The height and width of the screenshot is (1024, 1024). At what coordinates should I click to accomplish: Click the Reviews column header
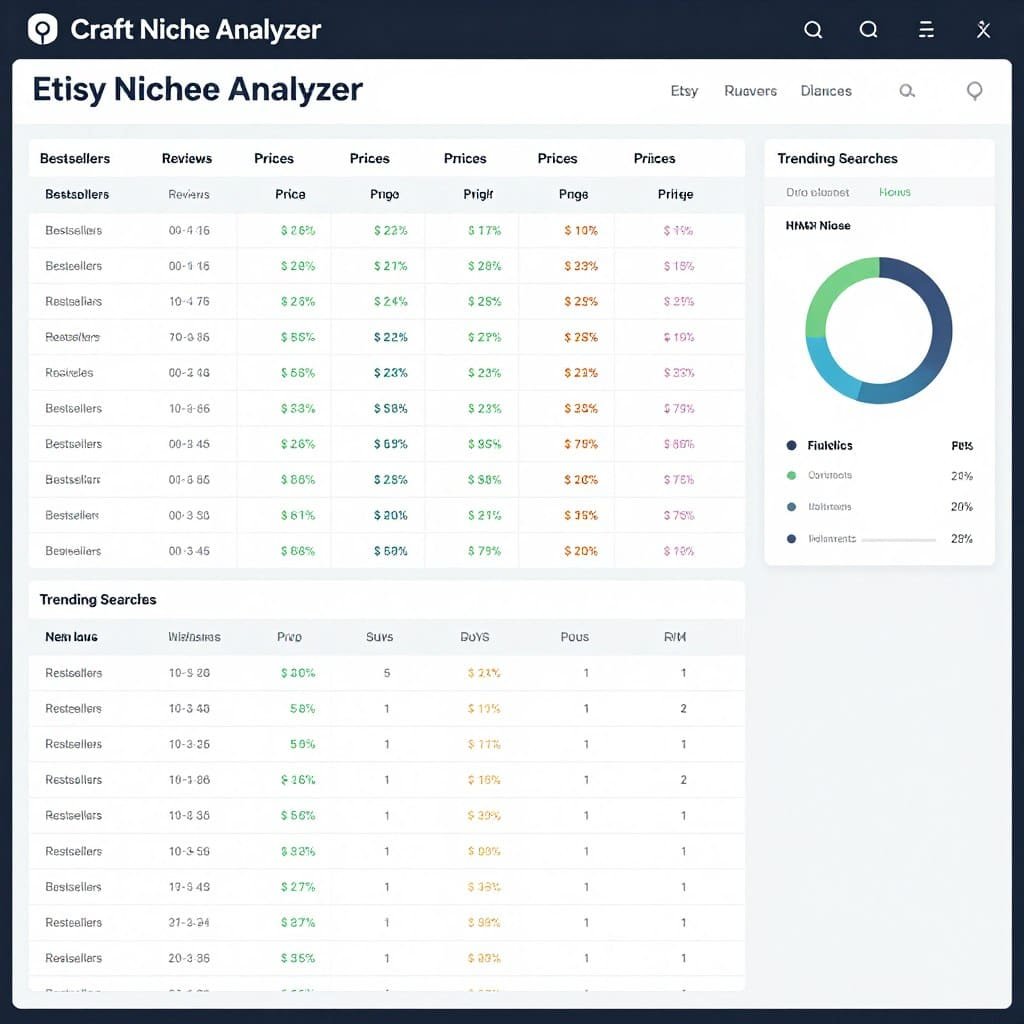point(187,158)
